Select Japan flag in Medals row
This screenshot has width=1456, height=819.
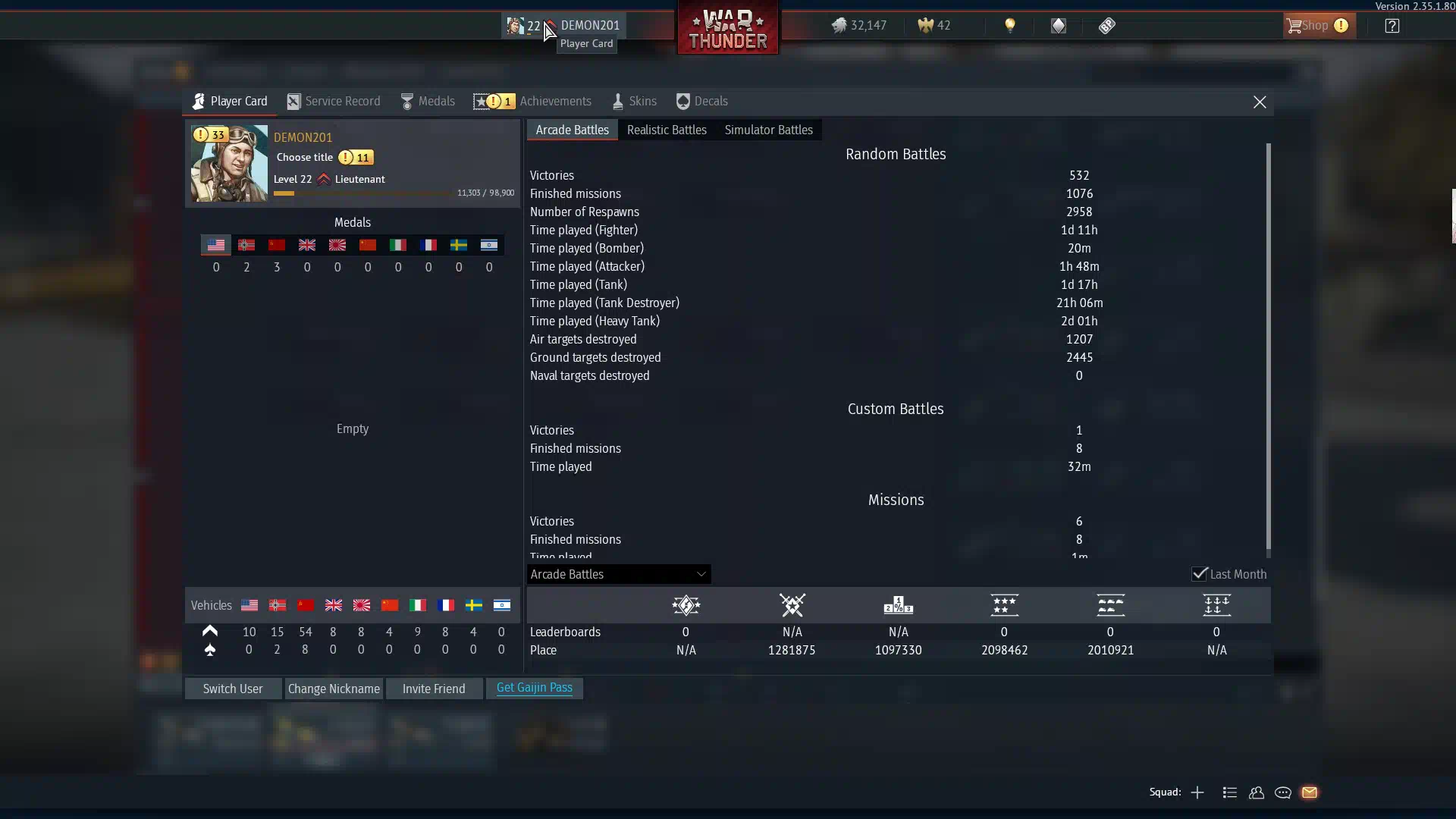coord(337,245)
